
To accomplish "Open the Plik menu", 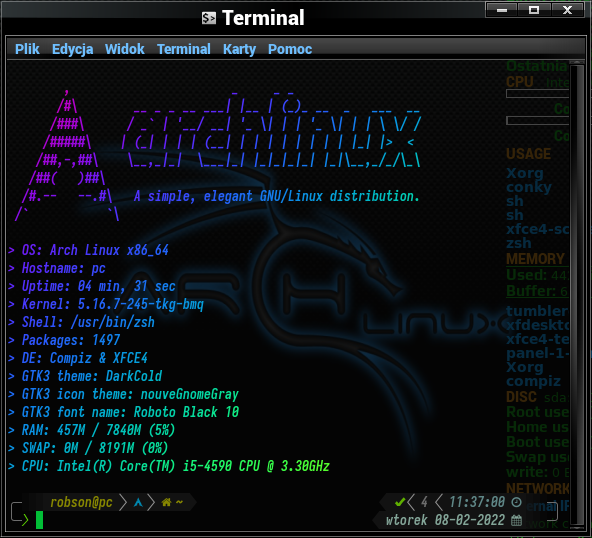I will point(27,49).
